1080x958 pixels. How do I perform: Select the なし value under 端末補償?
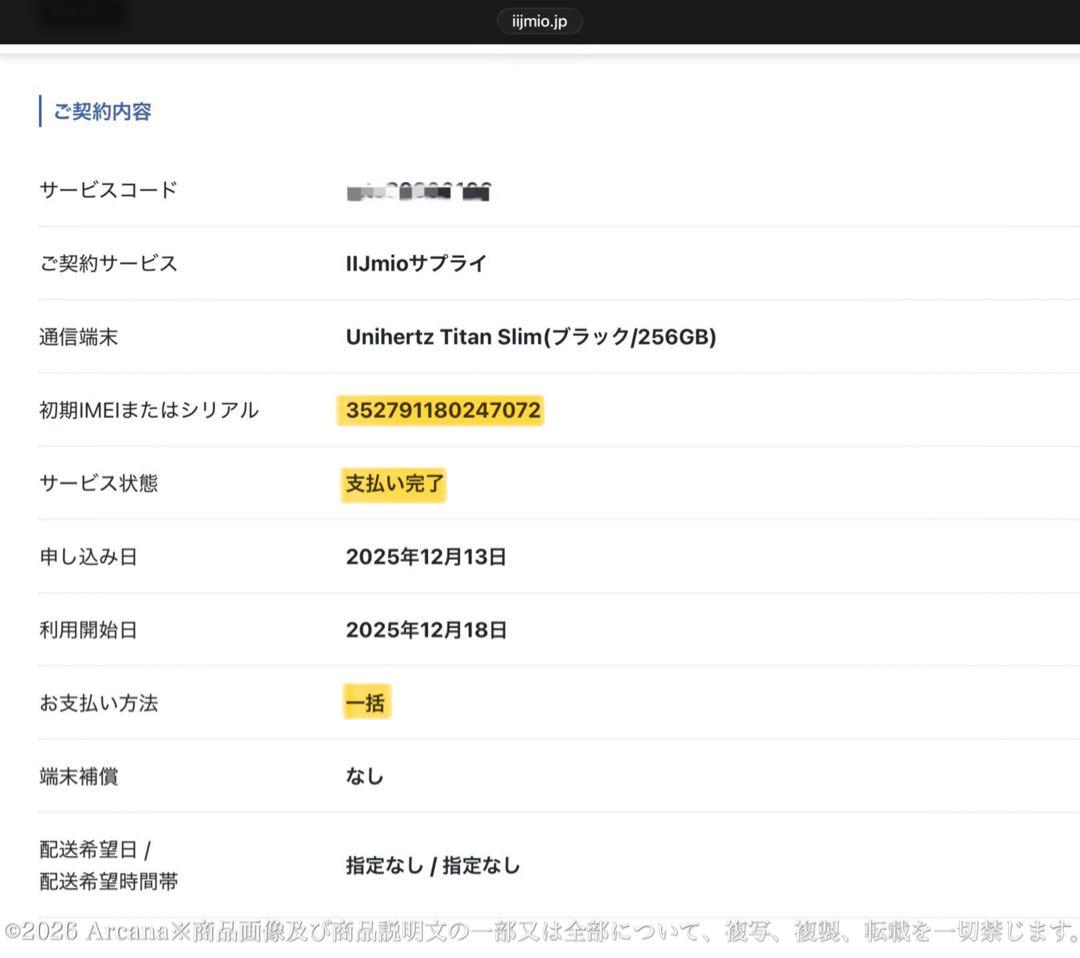[364, 775]
